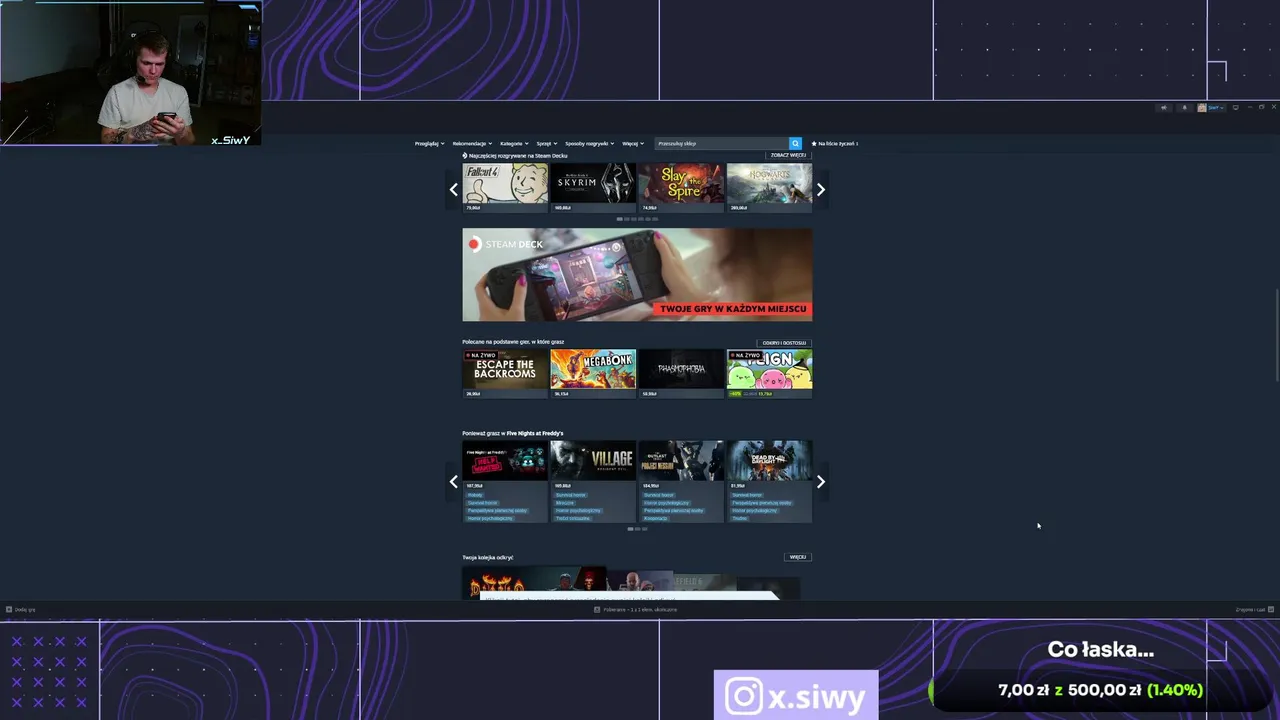Open the Steam announcements megaphone icon
1280x720 pixels.
(x=1163, y=107)
